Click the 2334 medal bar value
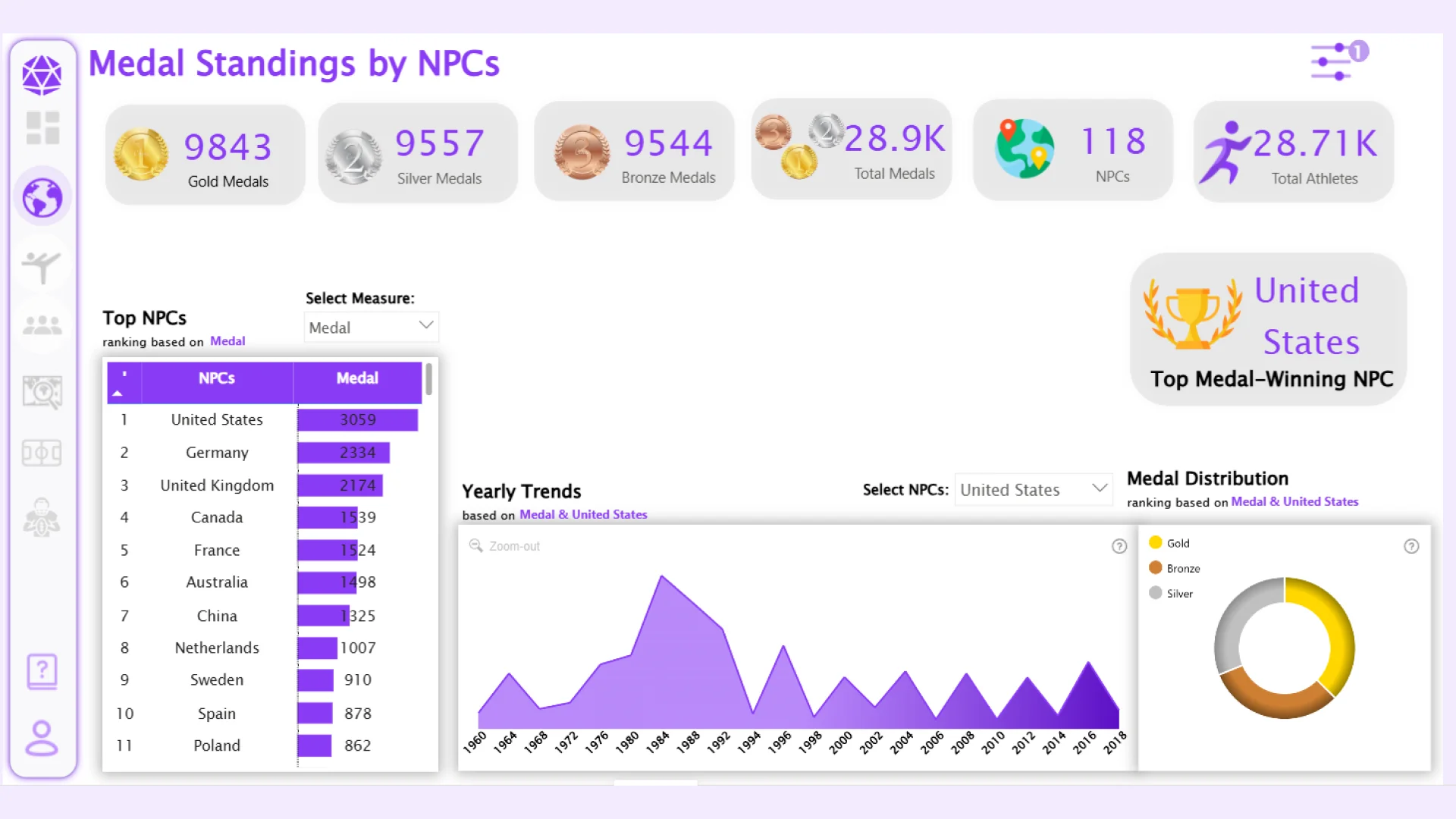The image size is (1456, 819). pyautogui.click(x=344, y=453)
